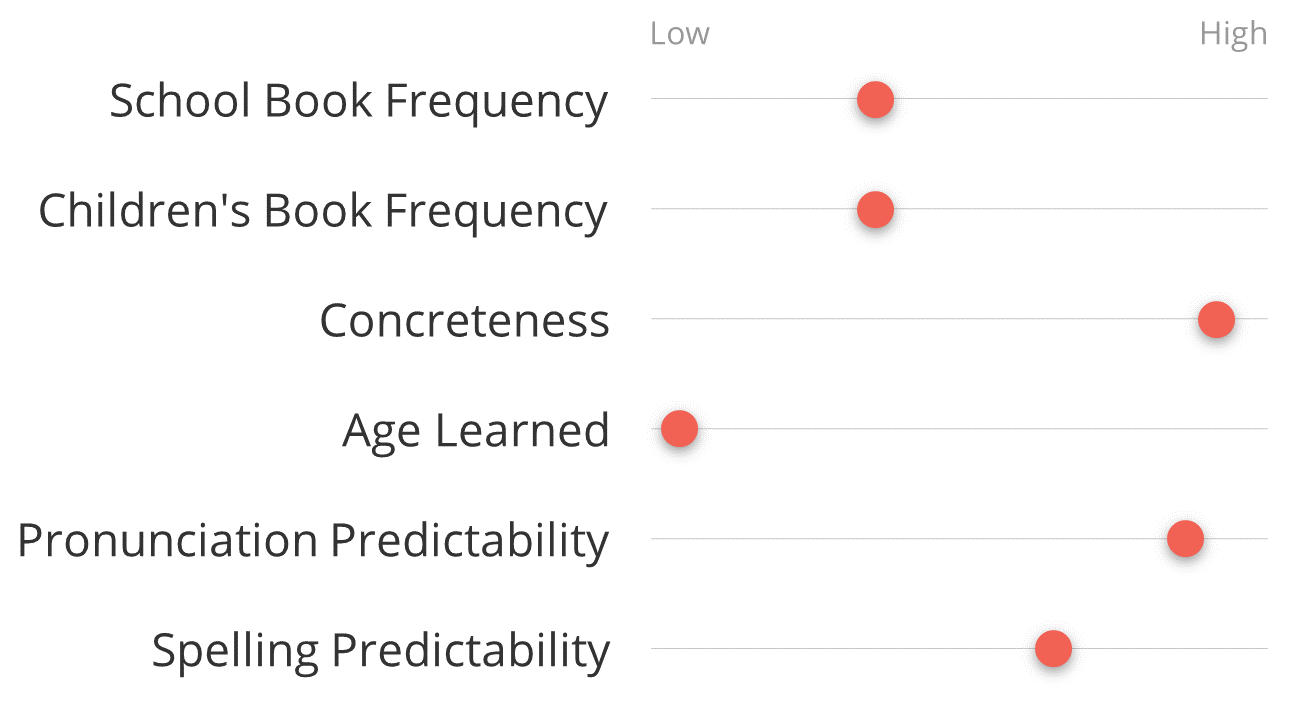Screen dimensions: 1302x710
Task: Click the low end of the Spelling Predictability line
Action: 656,649
